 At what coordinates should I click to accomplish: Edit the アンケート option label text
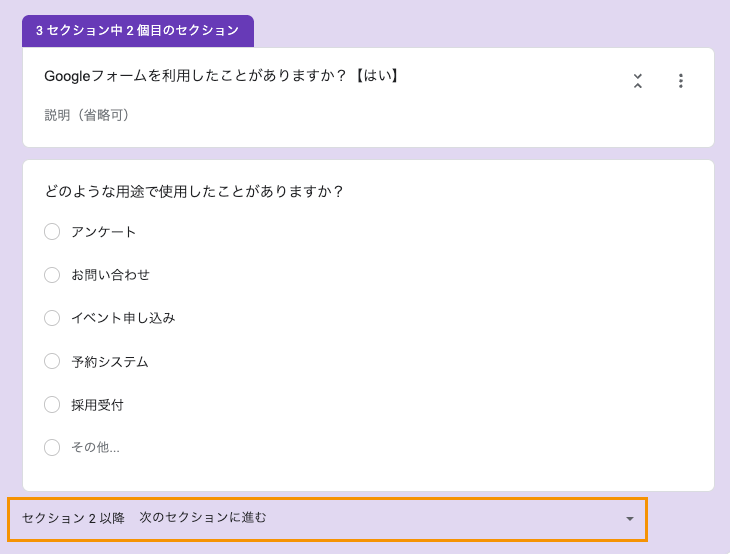tap(103, 232)
